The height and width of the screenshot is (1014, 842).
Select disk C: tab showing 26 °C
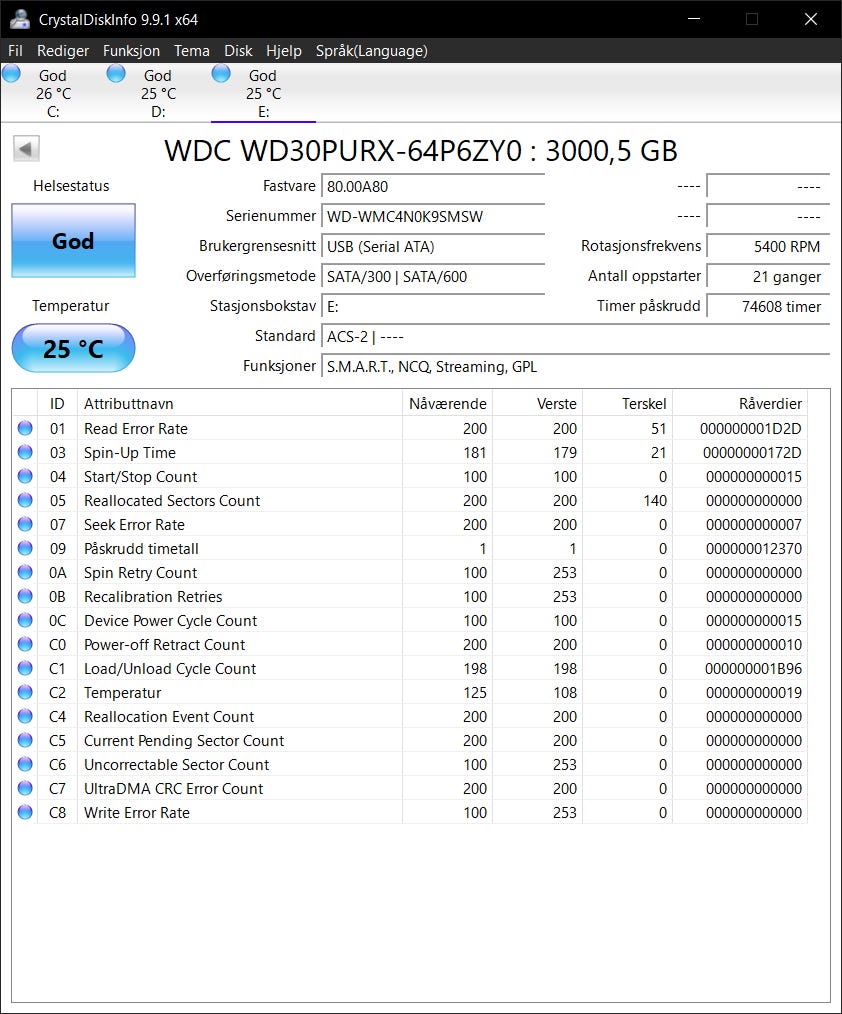point(52,92)
